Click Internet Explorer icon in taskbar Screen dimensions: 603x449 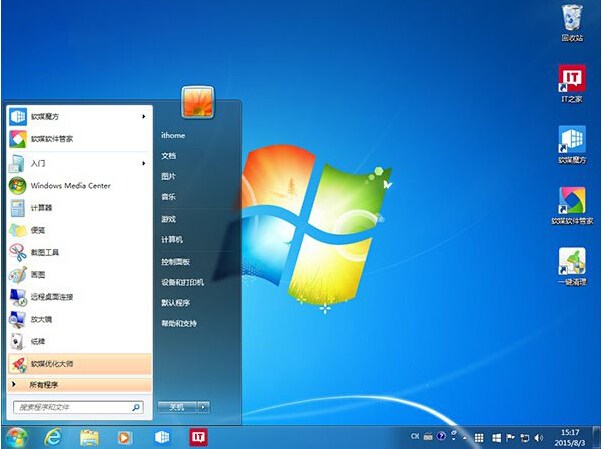pos(53,437)
